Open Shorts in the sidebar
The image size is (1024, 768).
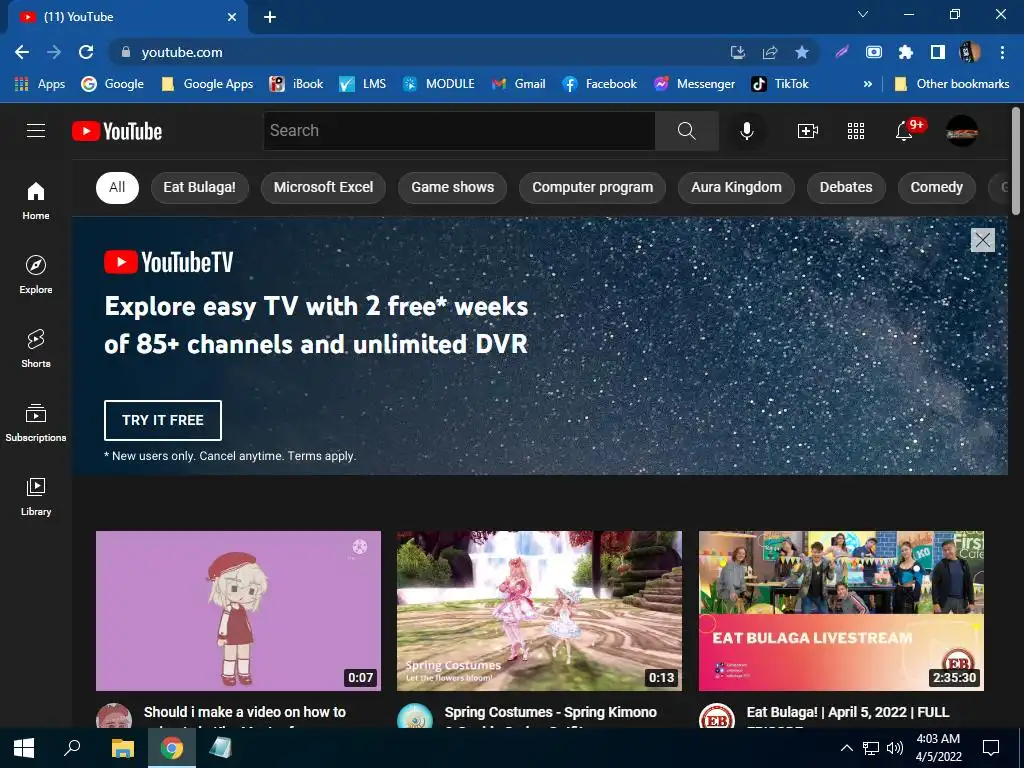click(x=36, y=348)
